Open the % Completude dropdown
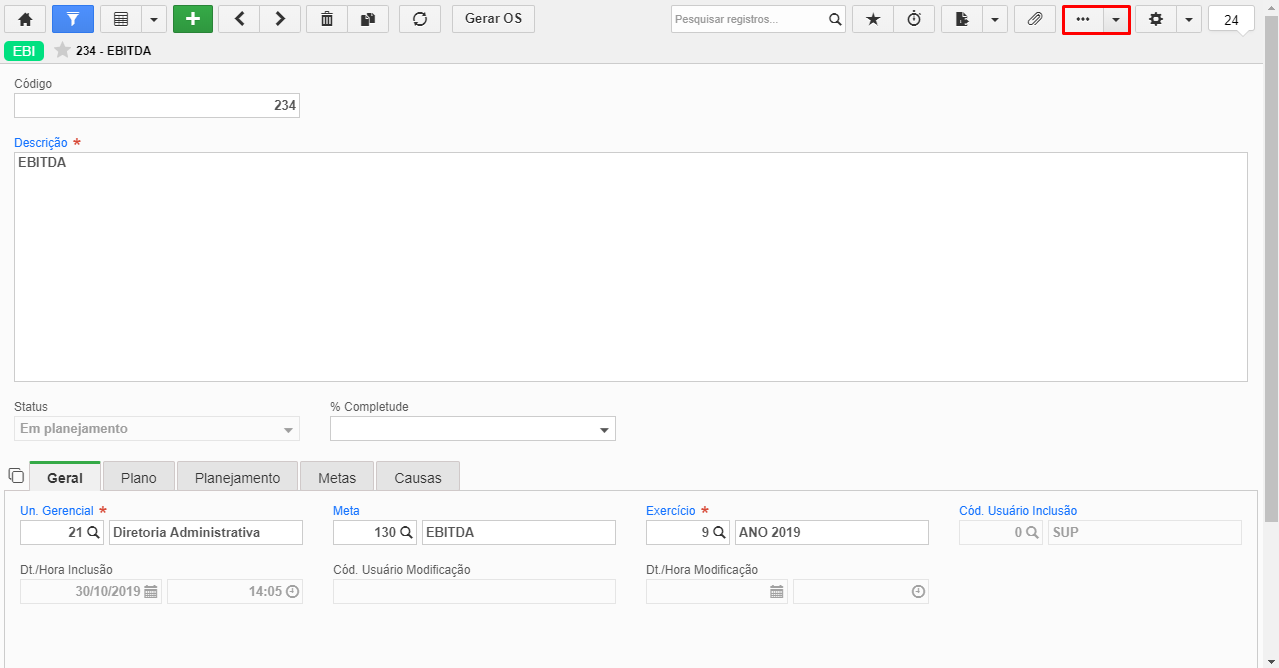Image resolution: width=1279 pixels, height=668 pixels. (x=473, y=429)
